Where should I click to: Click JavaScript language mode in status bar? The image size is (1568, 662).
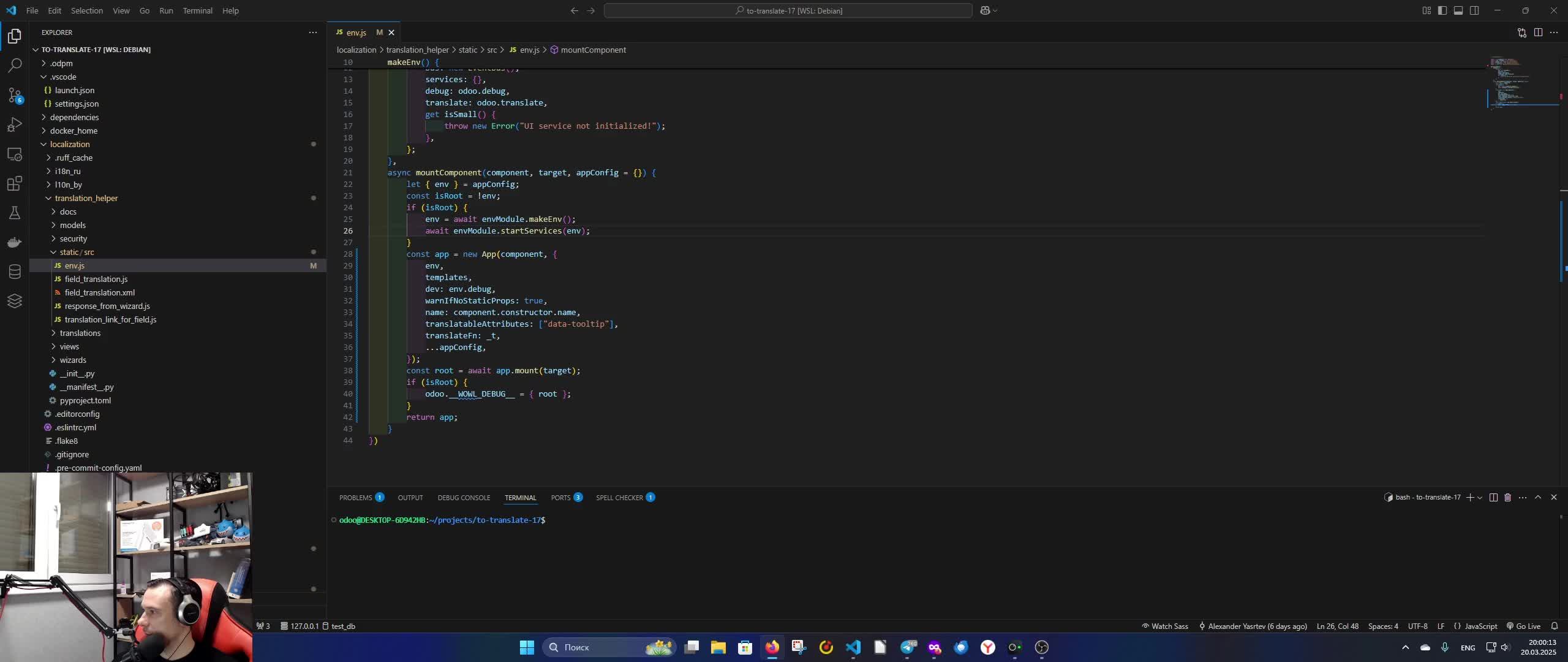click(1476, 626)
